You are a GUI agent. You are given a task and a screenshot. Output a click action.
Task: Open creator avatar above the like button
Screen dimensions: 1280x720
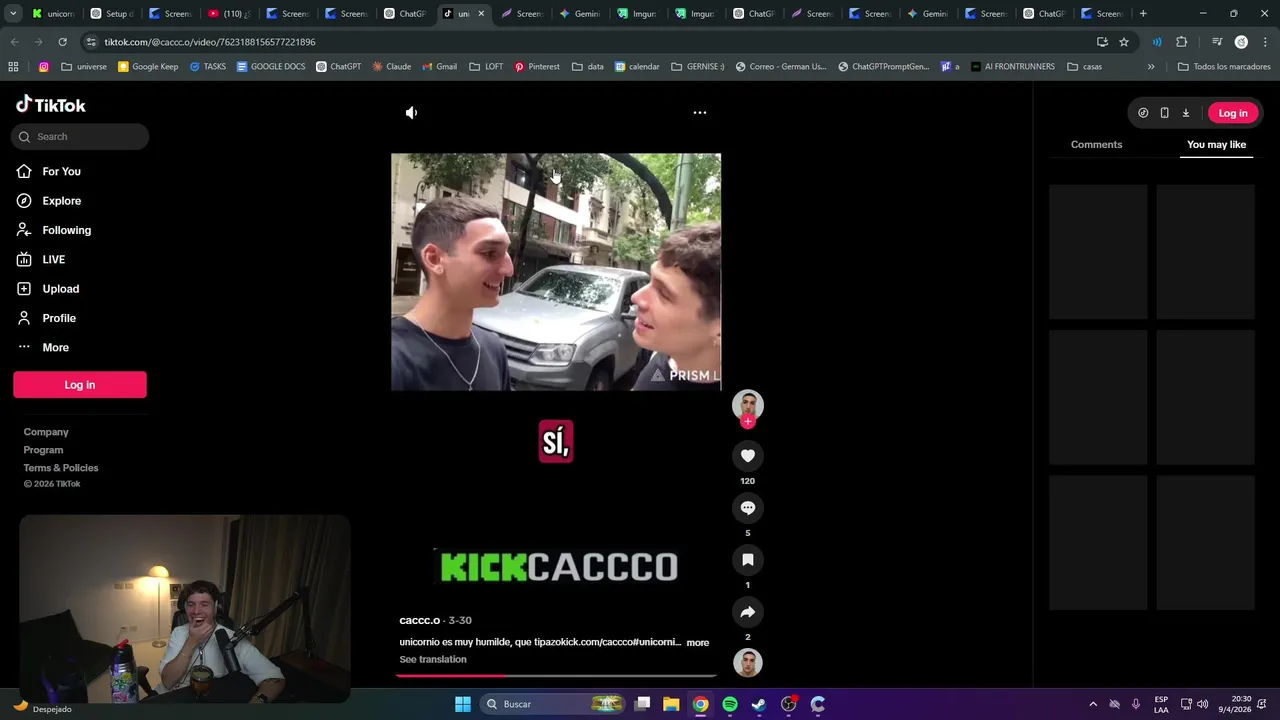(x=747, y=404)
